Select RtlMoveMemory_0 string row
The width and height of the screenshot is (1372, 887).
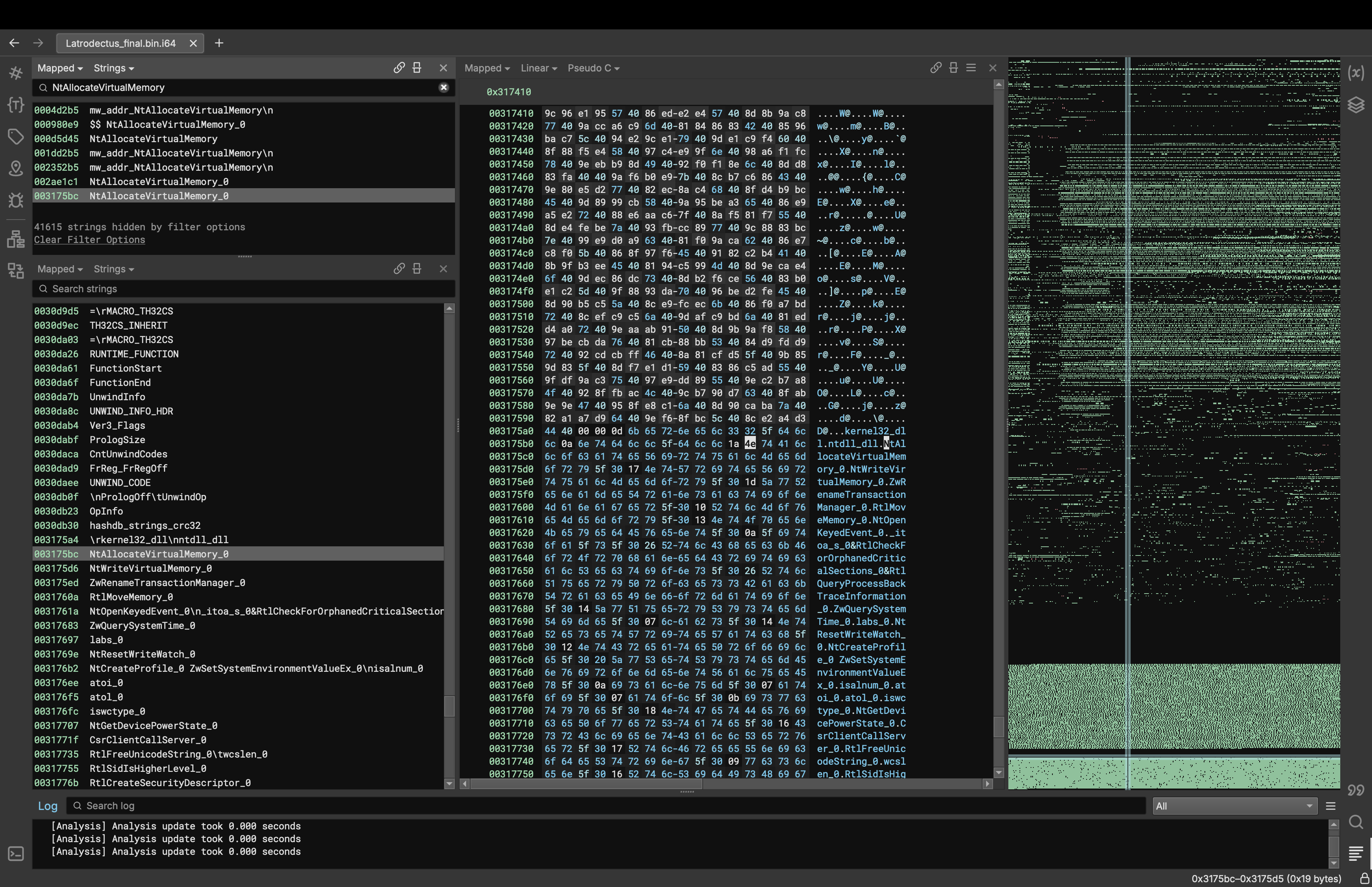pyautogui.click(x=238, y=597)
